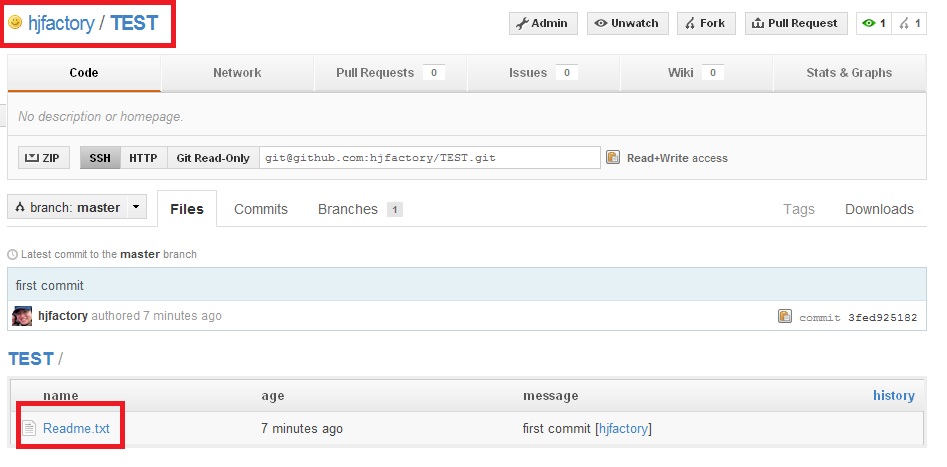The width and height of the screenshot is (947, 467).
Task: Select the SSH clone URL option
Action: 100,158
